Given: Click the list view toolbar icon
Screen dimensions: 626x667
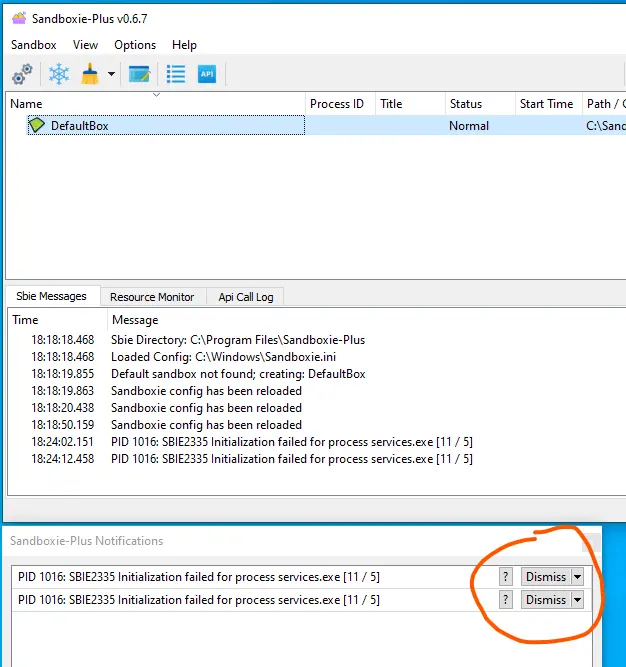Looking at the screenshot, I should point(176,74).
